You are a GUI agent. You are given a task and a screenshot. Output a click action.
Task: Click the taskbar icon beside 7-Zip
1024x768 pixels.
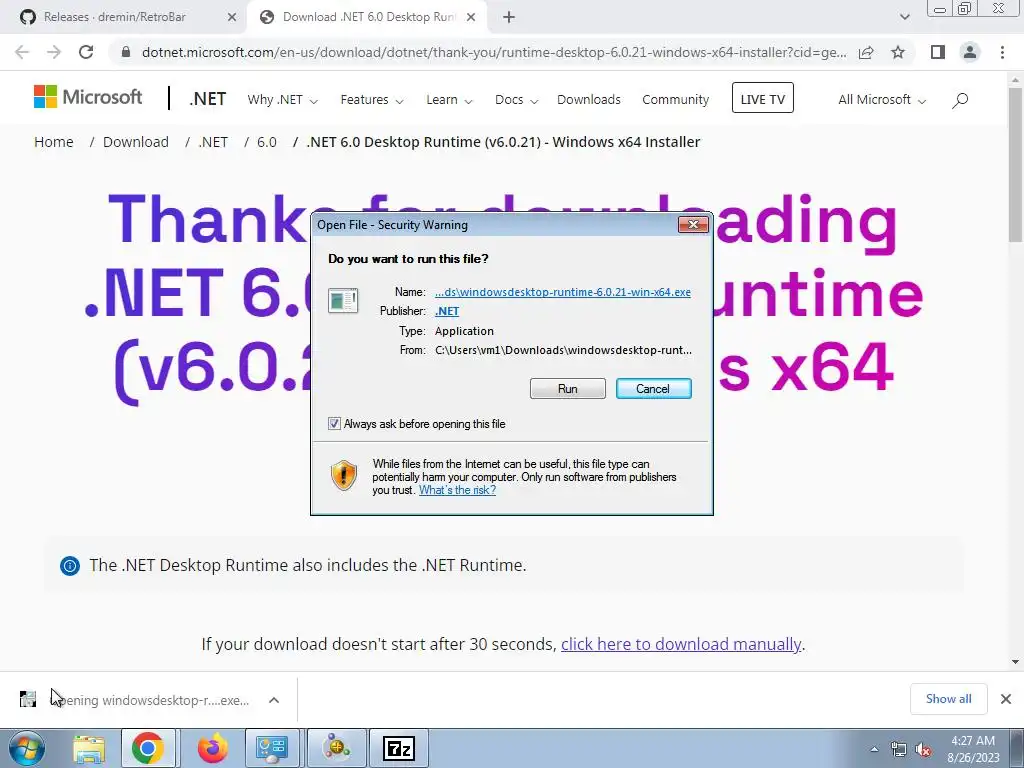(x=337, y=748)
